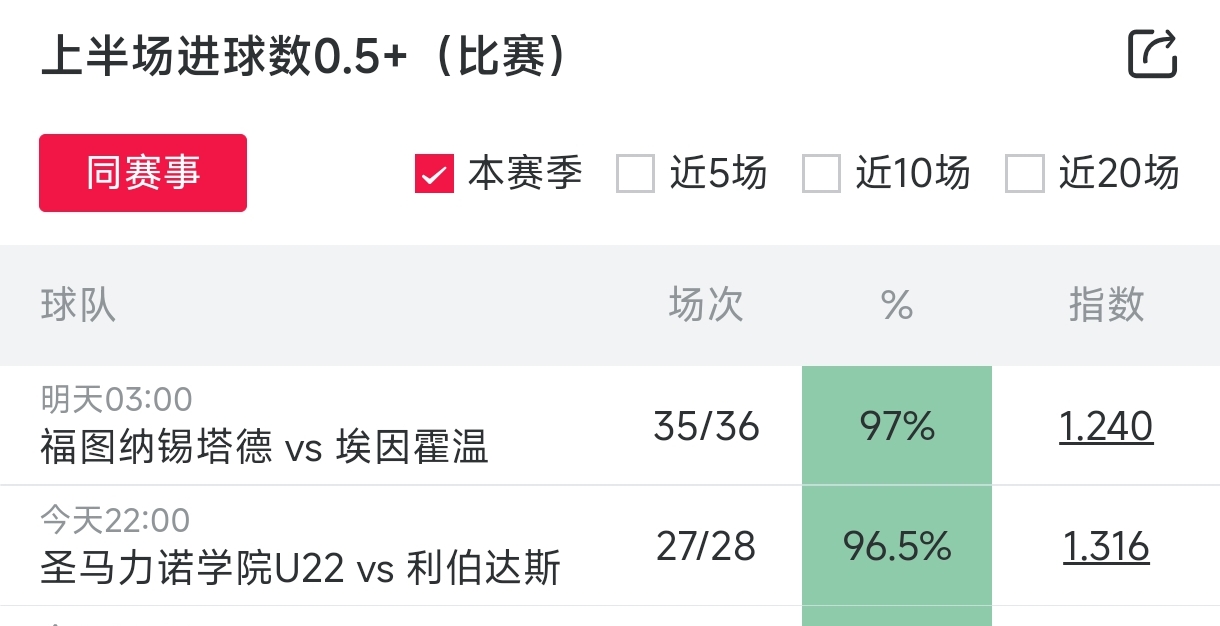Tap the 指数 column header
This screenshot has height=626, width=1220.
[1106, 305]
